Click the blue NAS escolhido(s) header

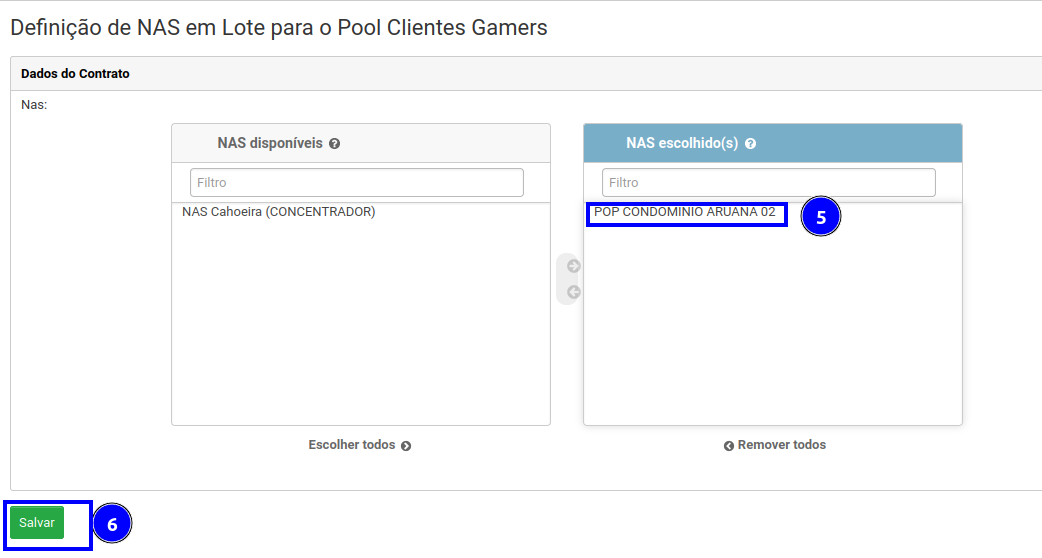682,143
